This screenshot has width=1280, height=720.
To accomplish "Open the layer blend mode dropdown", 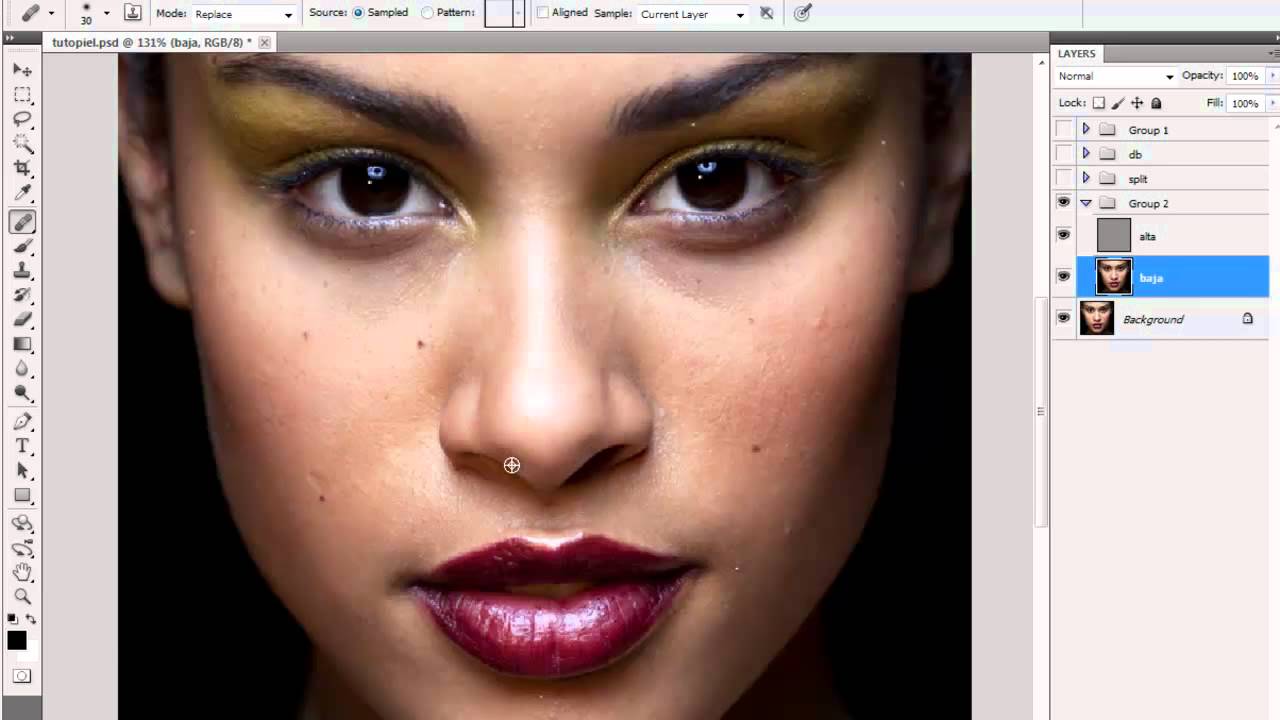I will click(1116, 76).
